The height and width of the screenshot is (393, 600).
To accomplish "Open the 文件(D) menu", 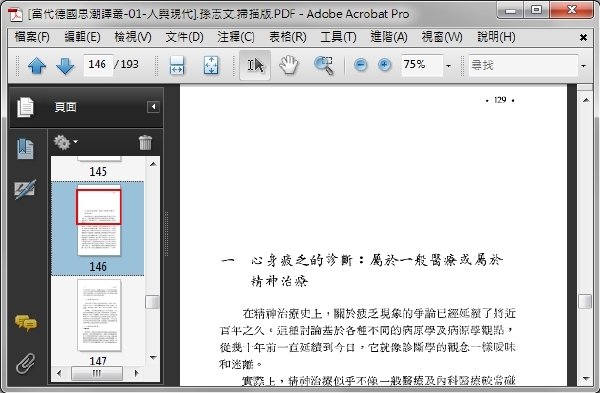I will (x=184, y=37).
